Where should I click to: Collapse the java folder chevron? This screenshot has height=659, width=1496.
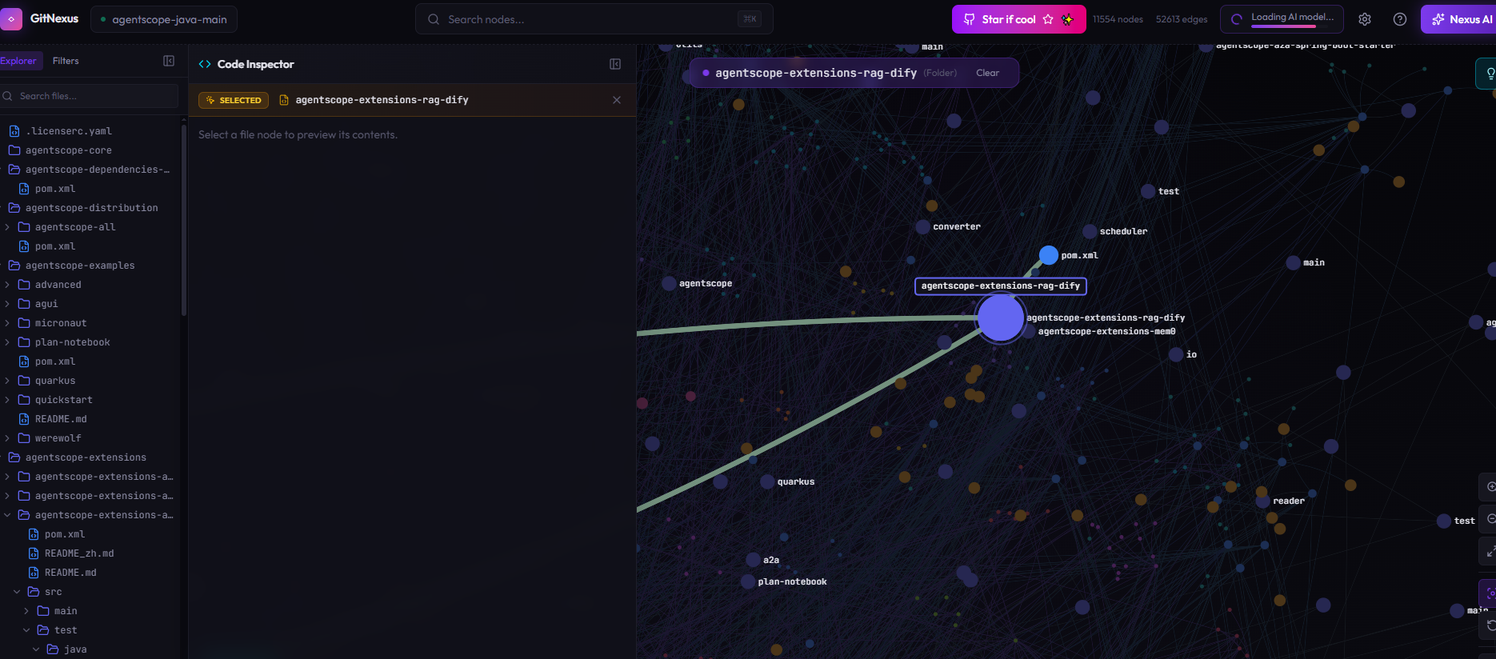pos(36,650)
